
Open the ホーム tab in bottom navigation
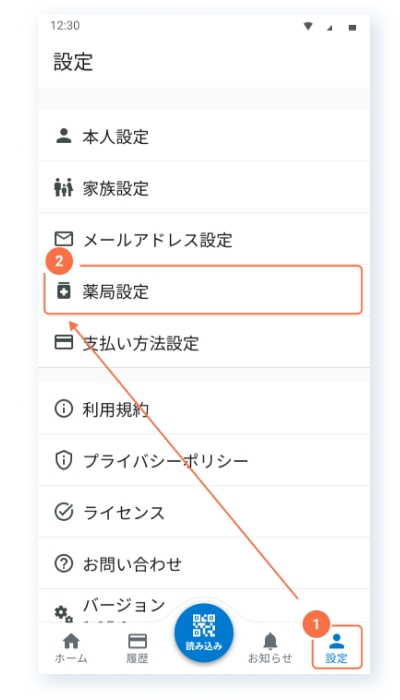coord(71,648)
